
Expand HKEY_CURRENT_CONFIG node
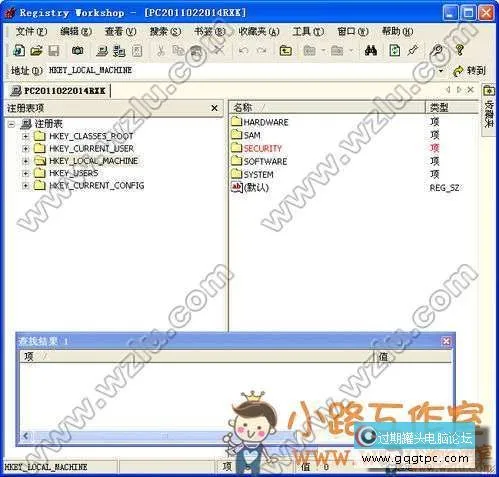pos(25,186)
